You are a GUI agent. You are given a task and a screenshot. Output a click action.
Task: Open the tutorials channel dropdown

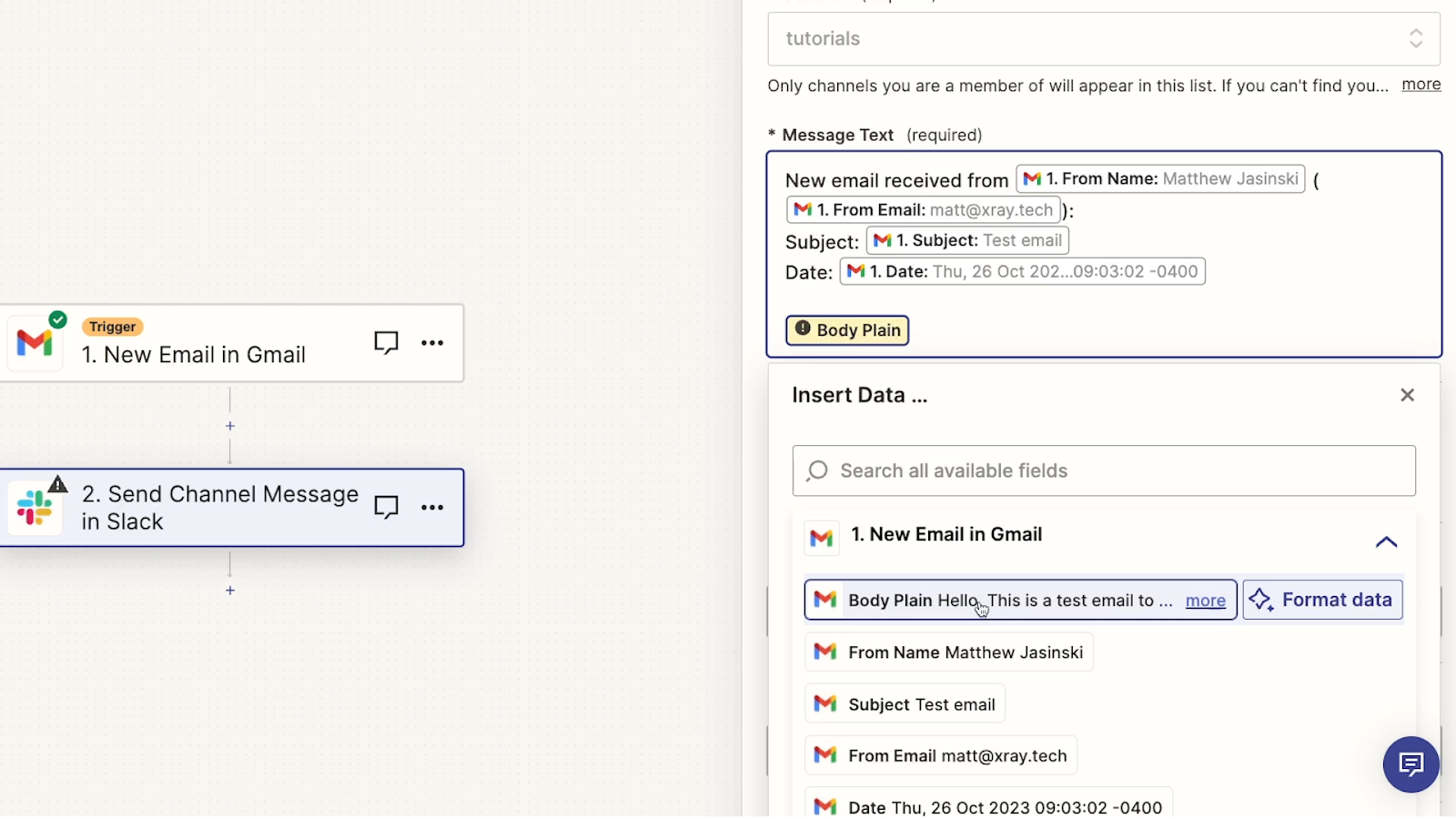1104,38
